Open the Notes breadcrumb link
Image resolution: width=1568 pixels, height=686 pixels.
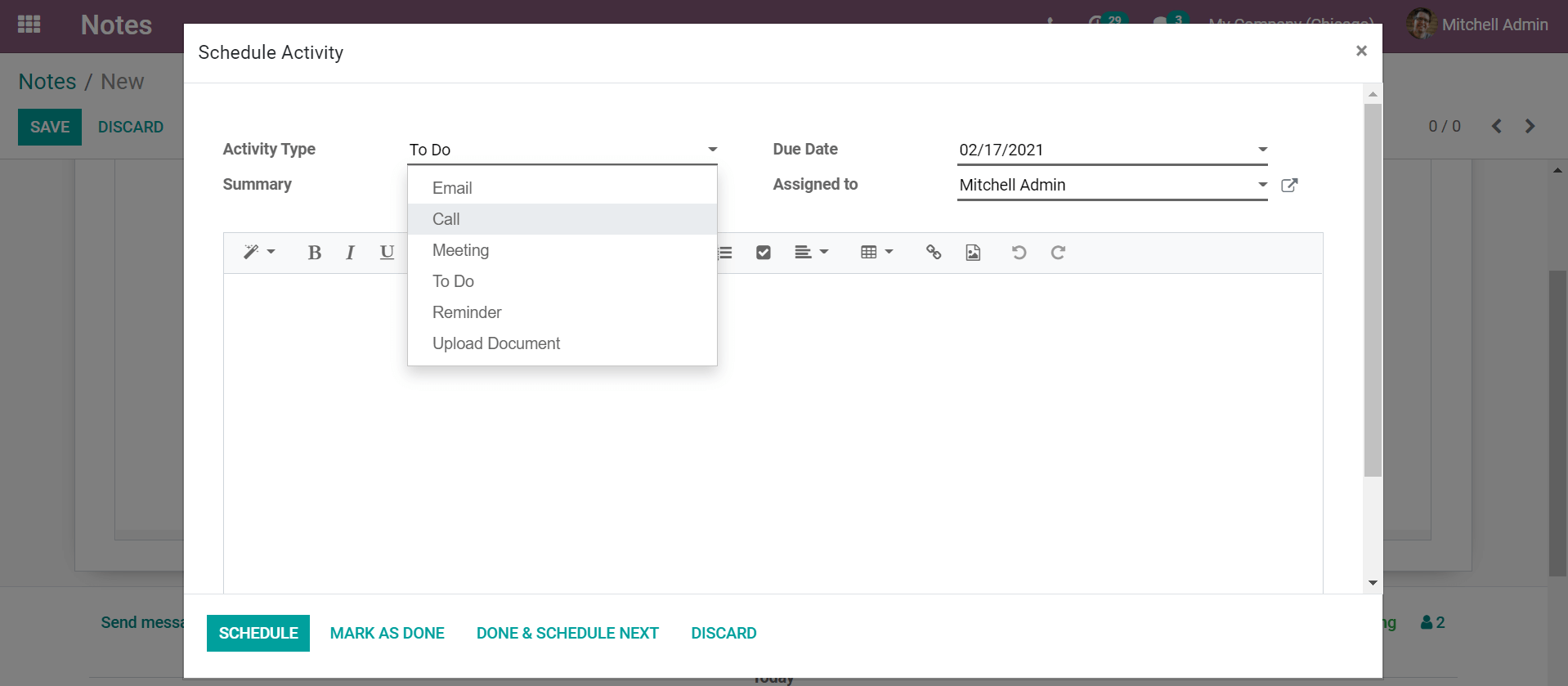47,82
